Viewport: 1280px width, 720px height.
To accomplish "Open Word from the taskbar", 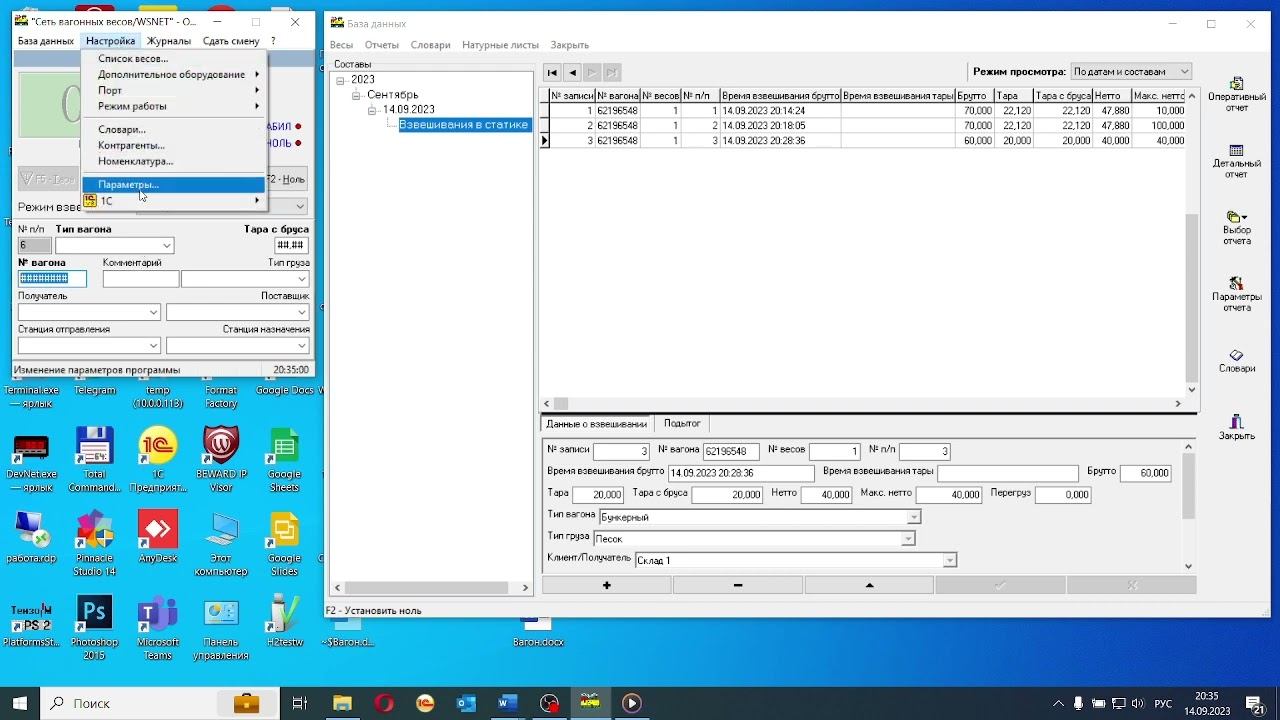I will [x=507, y=703].
